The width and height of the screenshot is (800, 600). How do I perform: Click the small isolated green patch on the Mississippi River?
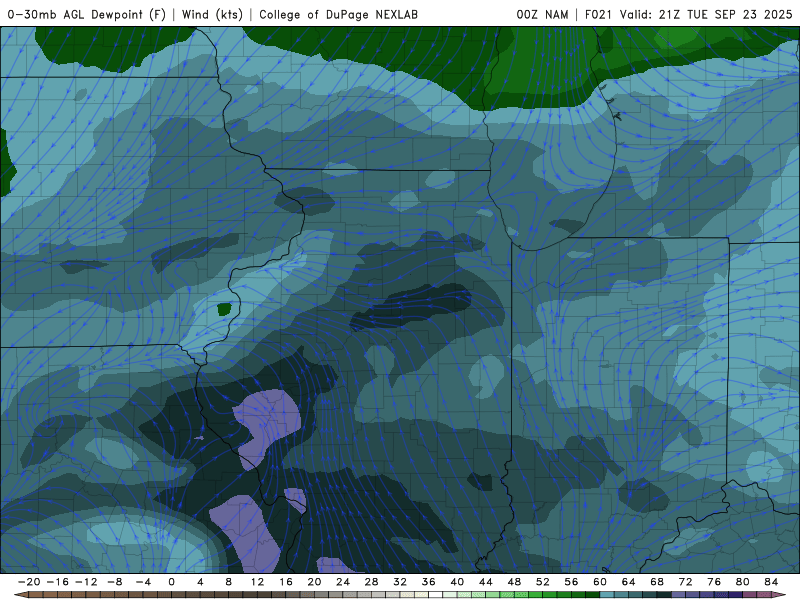[224, 309]
